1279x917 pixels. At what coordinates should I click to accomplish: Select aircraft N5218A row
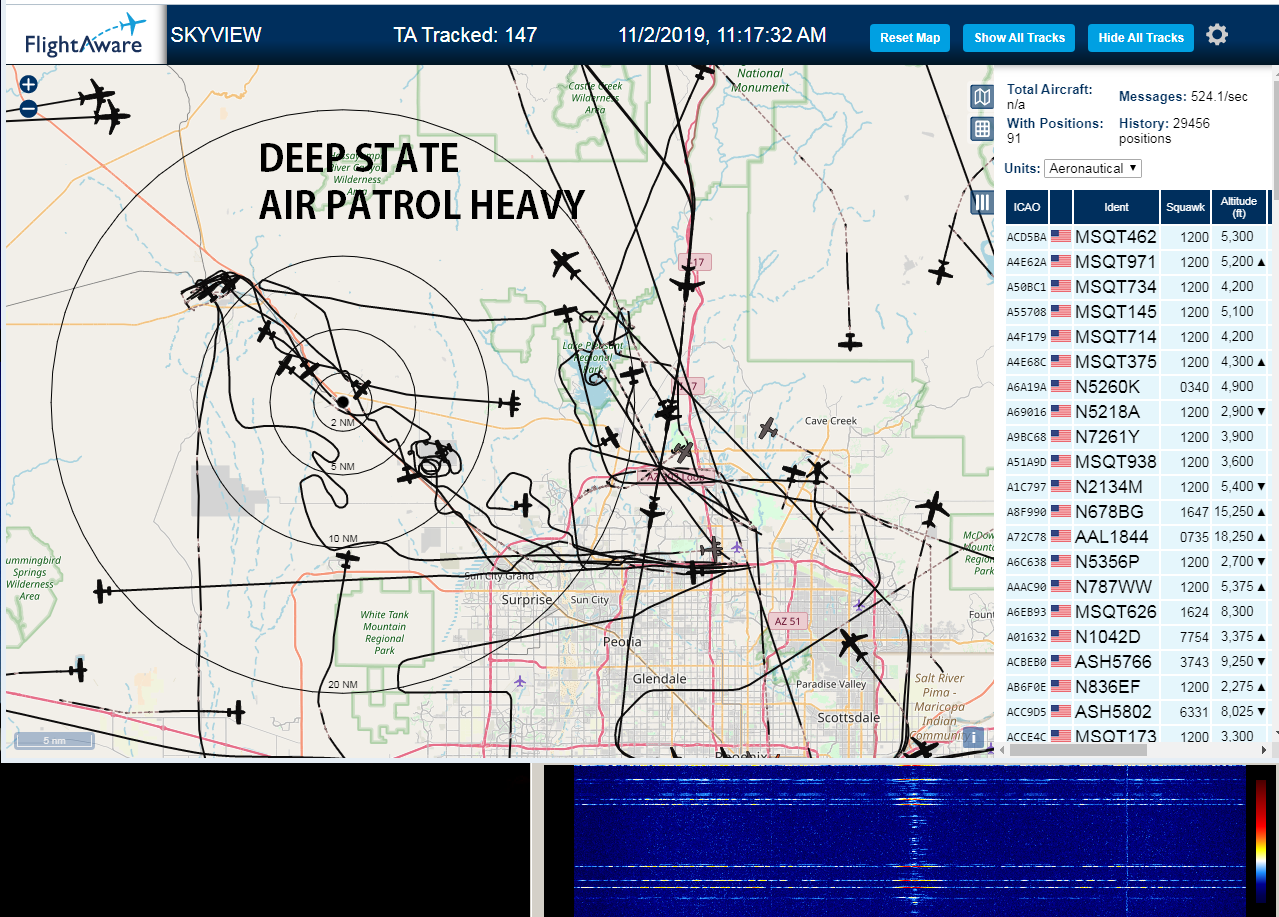pos(1137,412)
